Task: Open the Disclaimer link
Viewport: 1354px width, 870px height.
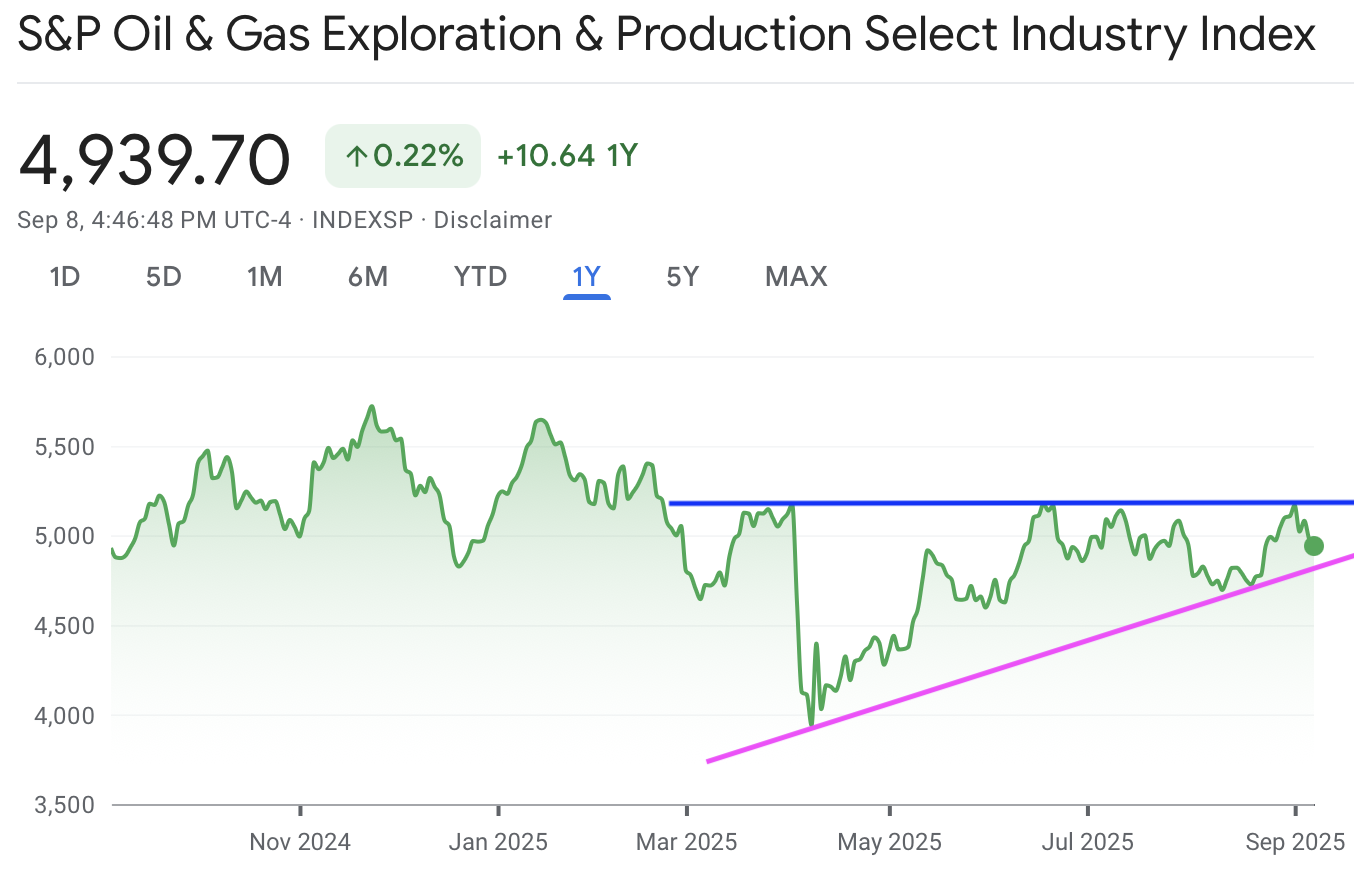Action: [492, 220]
